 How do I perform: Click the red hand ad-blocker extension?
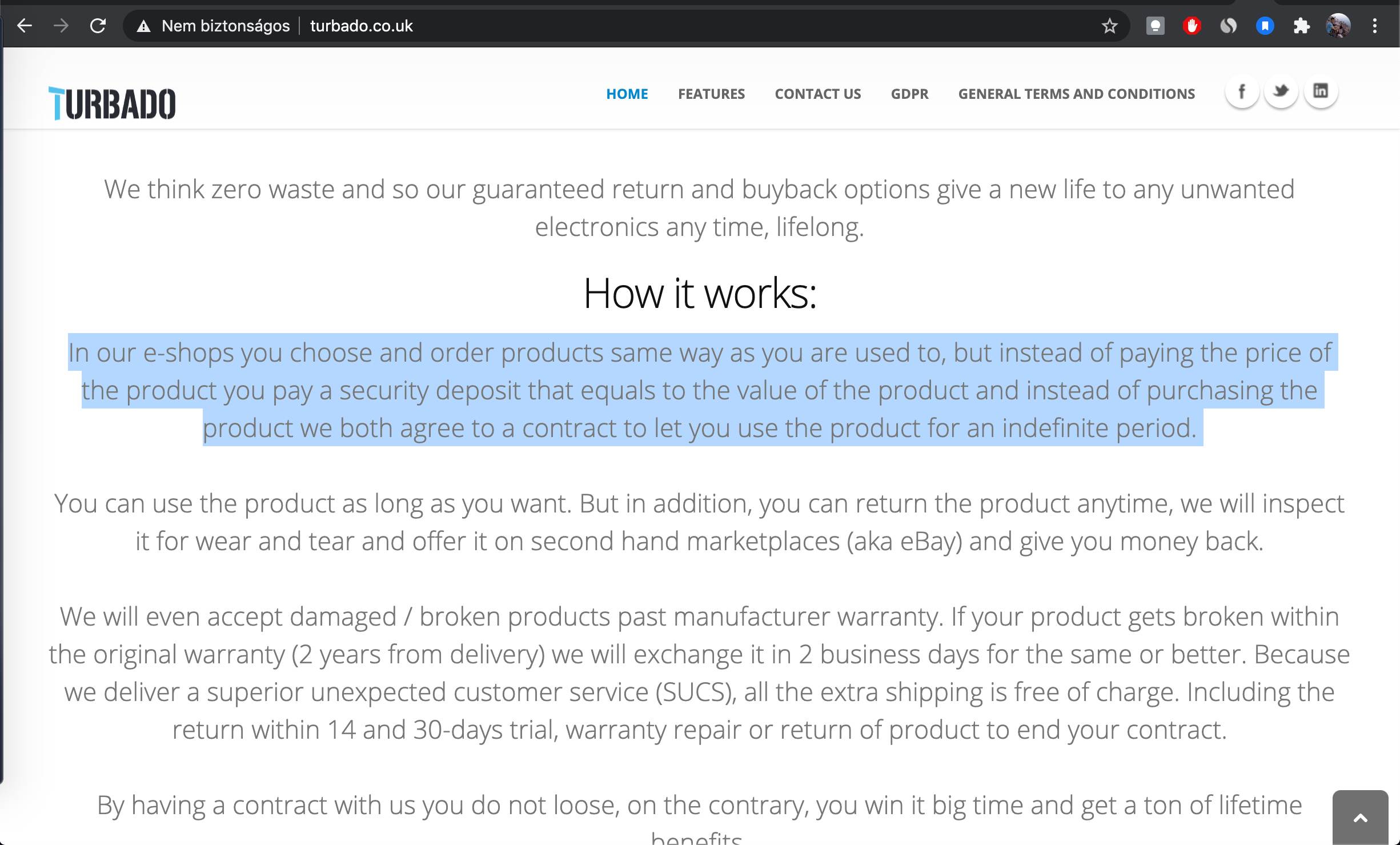tap(1192, 26)
